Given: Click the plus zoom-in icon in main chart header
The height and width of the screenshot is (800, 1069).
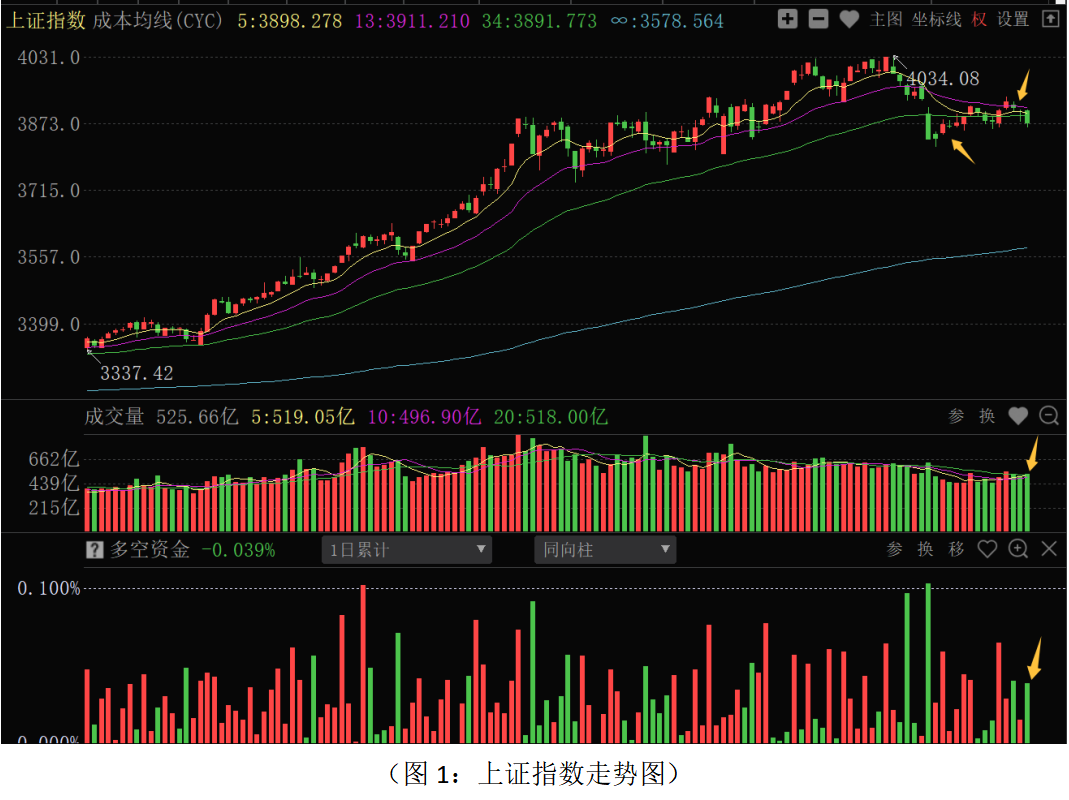Looking at the screenshot, I should (x=788, y=19).
